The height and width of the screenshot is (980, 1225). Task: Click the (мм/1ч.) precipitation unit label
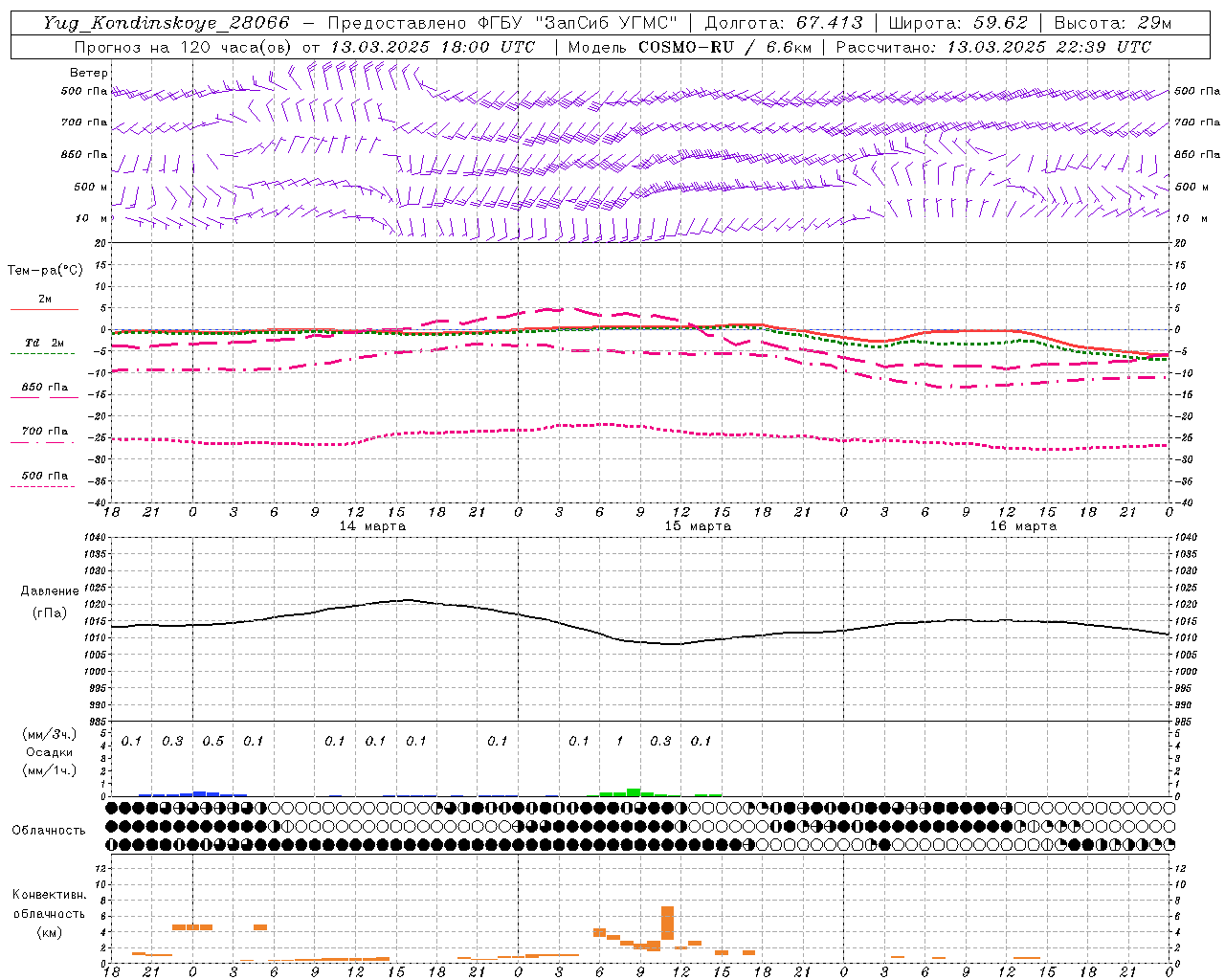pyautogui.click(x=50, y=770)
